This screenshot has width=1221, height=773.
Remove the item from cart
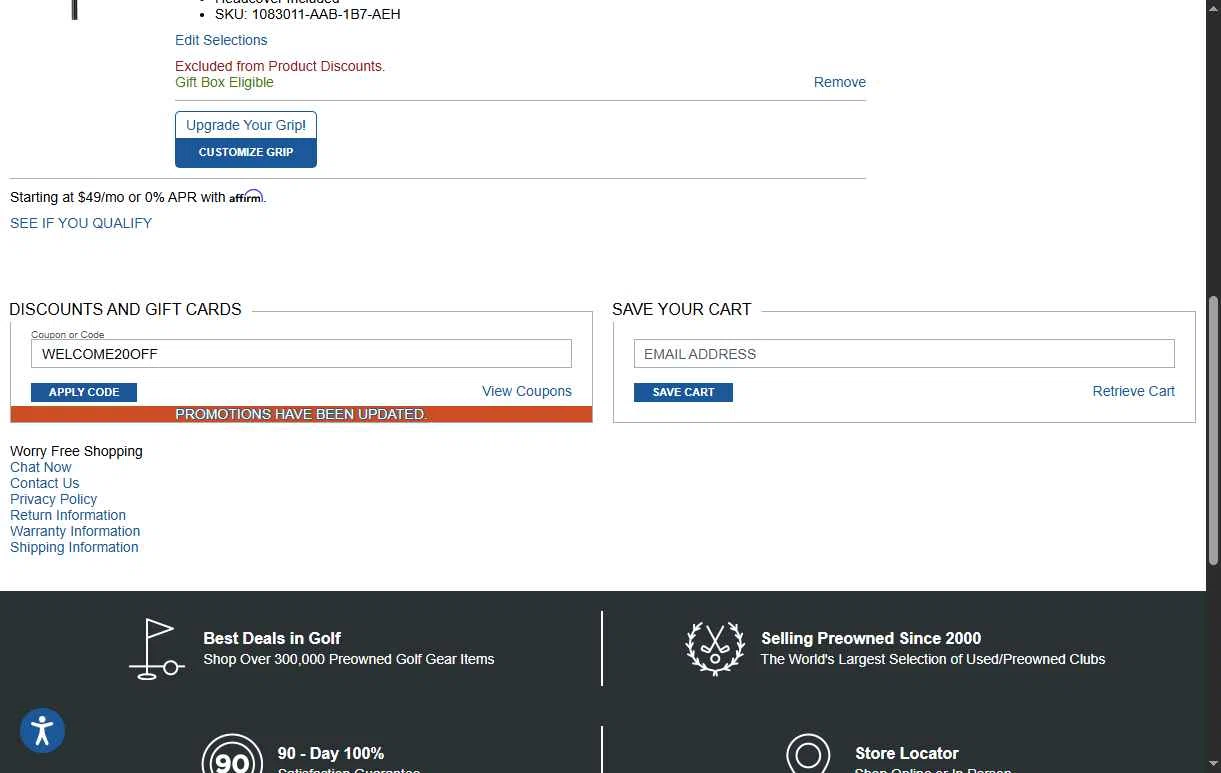click(840, 82)
